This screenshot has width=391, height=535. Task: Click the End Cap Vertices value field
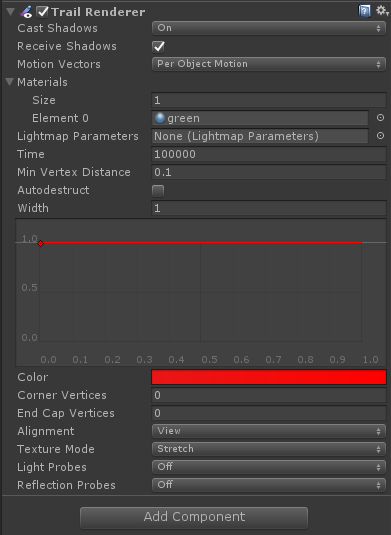coord(269,413)
